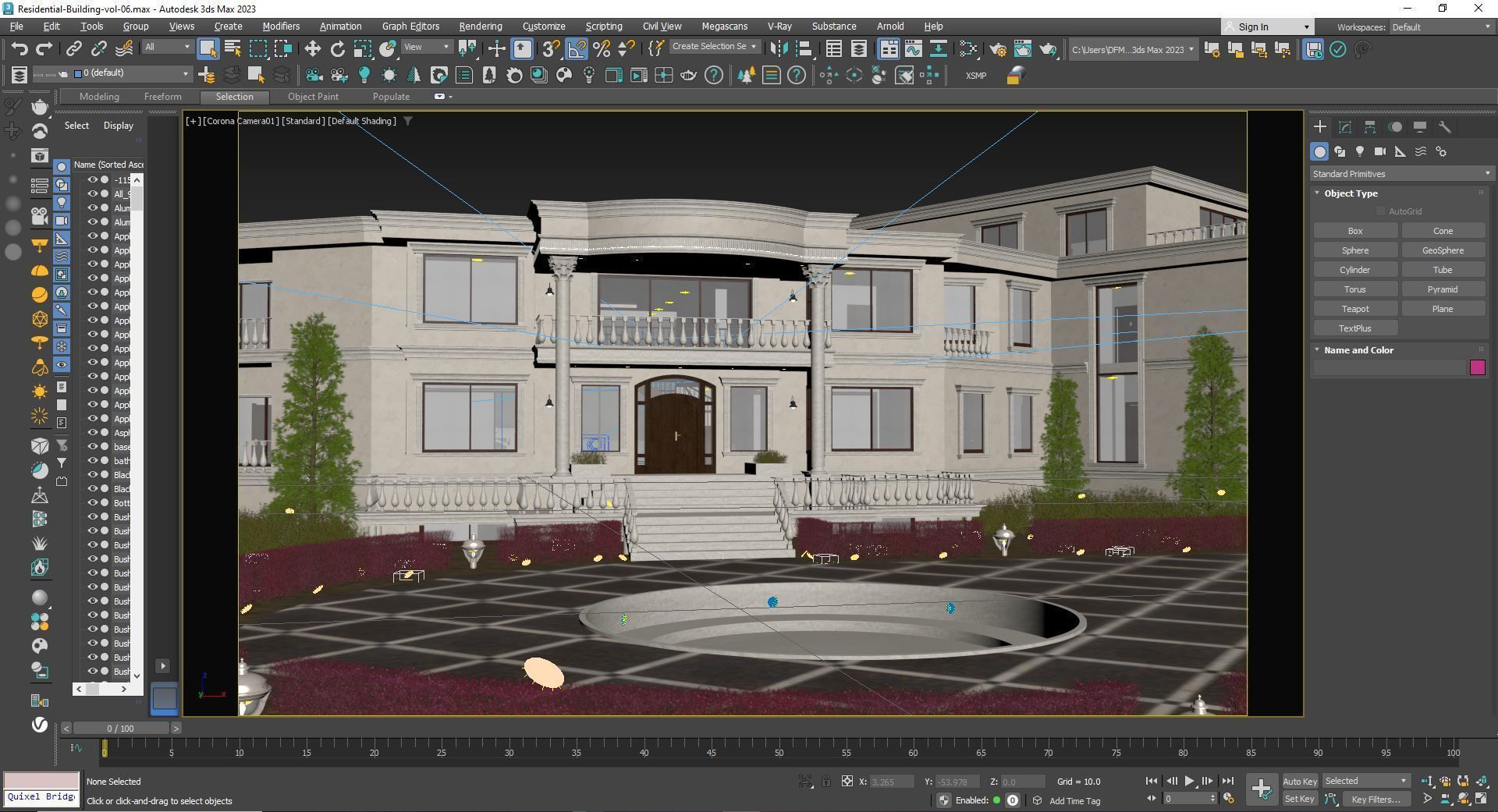Open the Scripting menu

tap(603, 27)
